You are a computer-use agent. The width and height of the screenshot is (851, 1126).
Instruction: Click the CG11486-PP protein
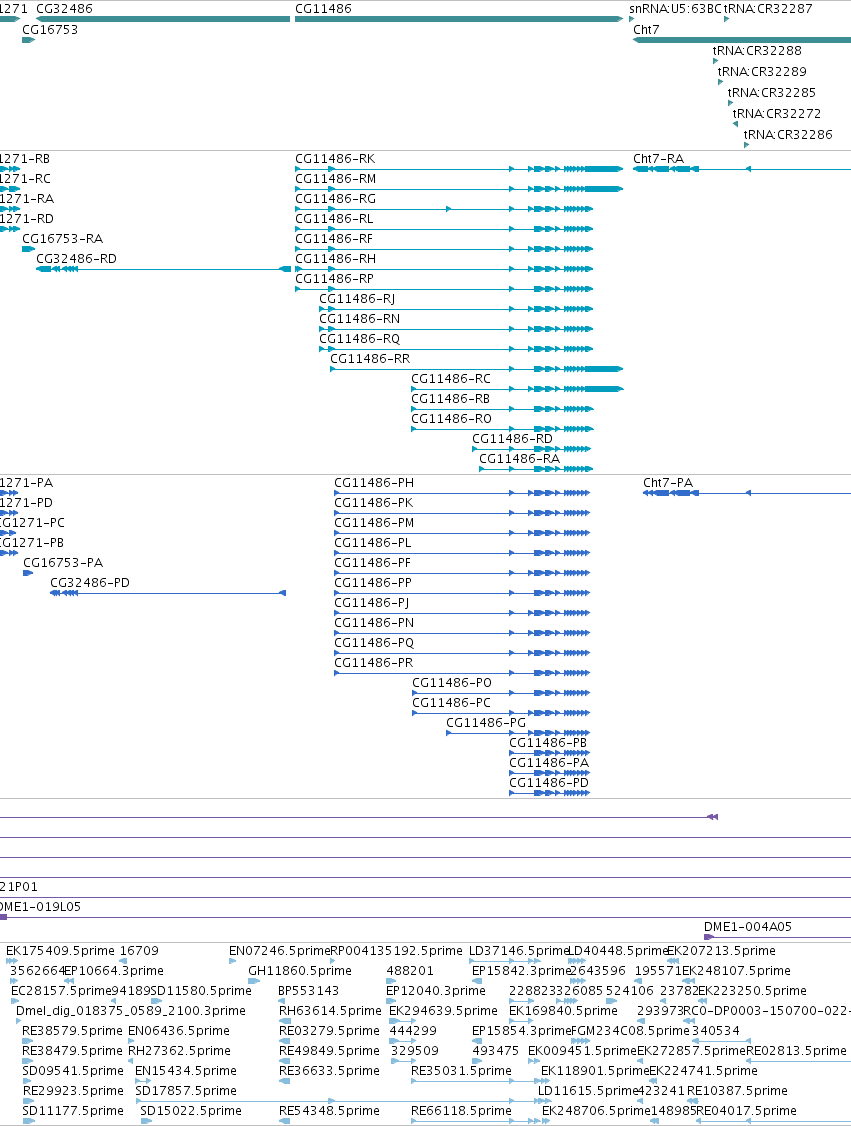tap(462, 593)
